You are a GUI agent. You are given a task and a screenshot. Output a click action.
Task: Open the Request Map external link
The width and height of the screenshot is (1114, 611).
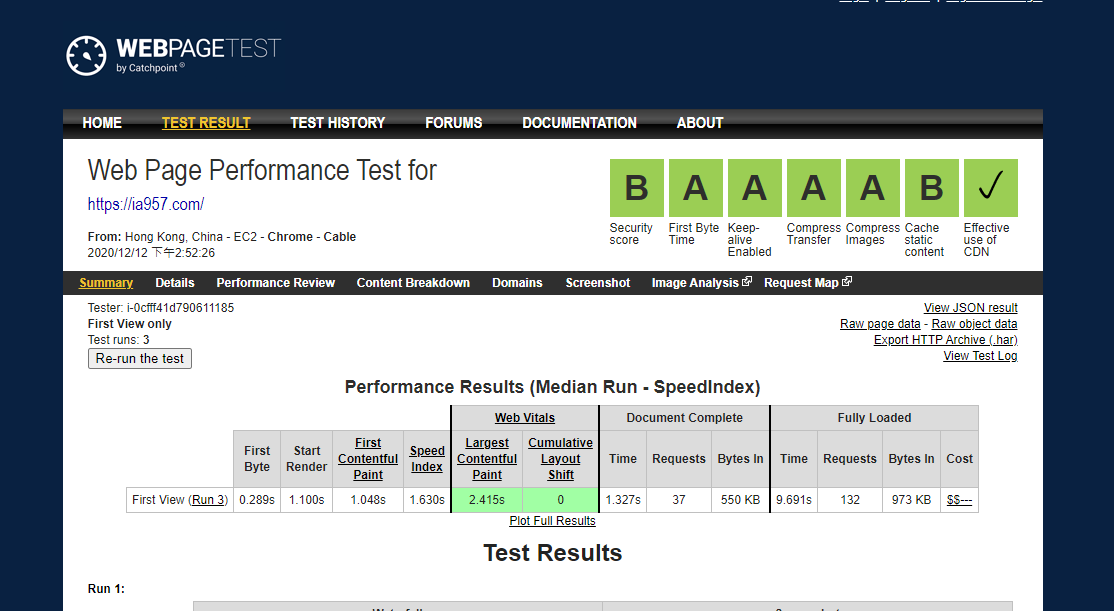[x=807, y=283]
